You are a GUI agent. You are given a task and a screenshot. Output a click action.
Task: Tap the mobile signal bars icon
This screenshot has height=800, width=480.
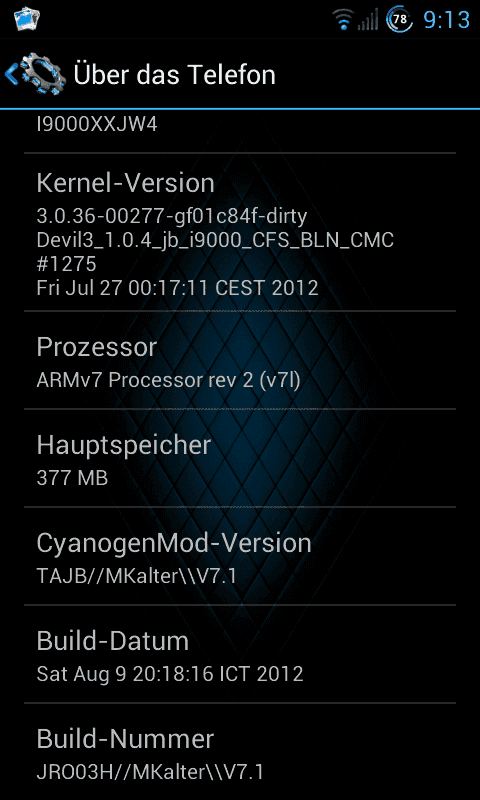[368, 19]
